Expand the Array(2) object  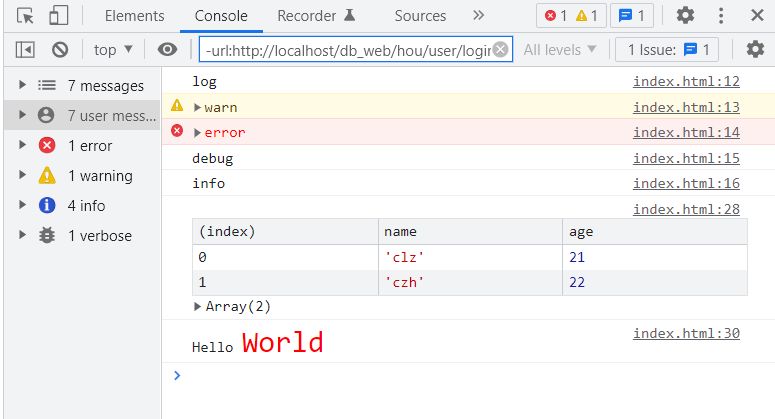pyautogui.click(x=197, y=307)
